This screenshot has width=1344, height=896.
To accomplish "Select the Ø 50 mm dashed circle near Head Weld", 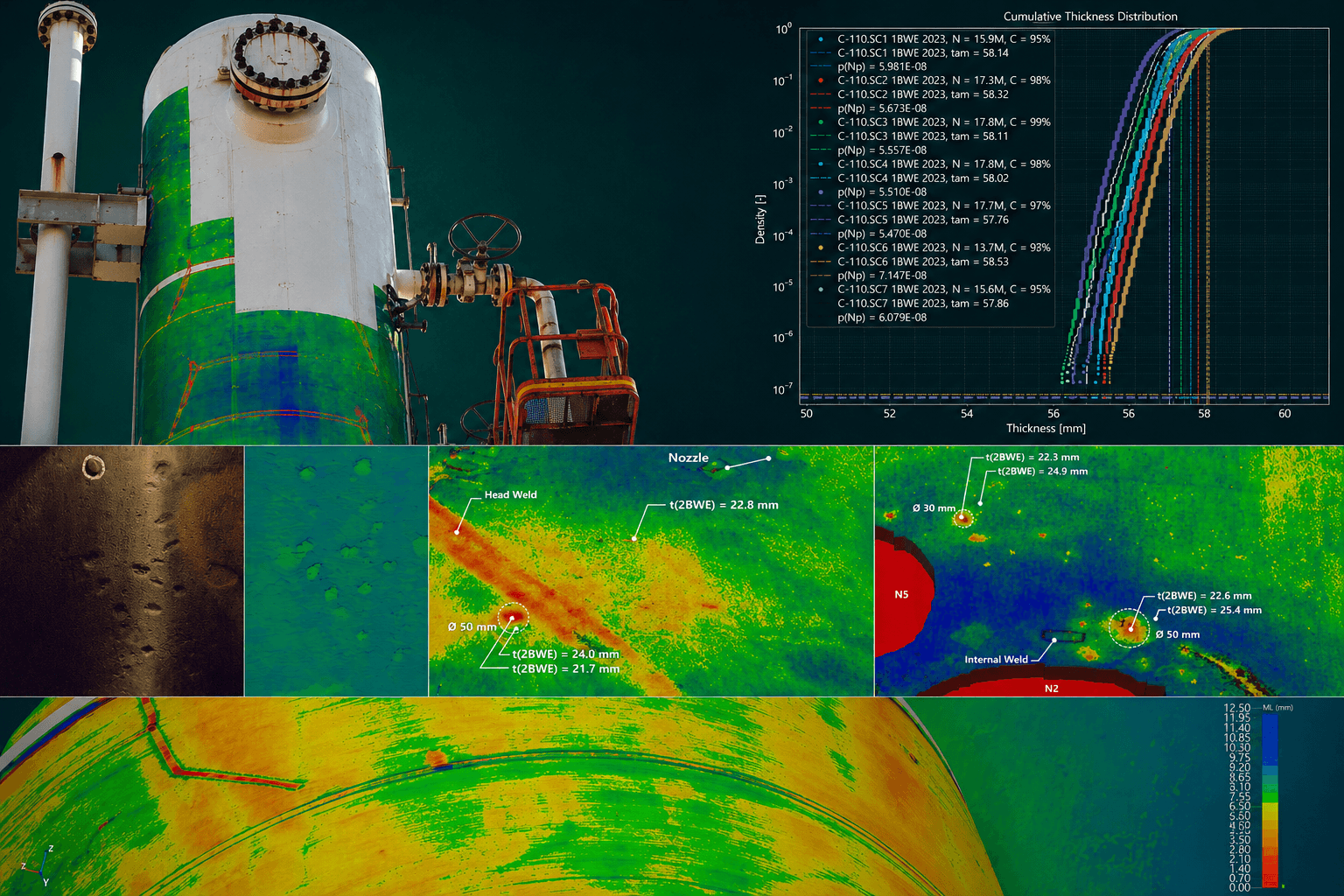I will [x=514, y=618].
